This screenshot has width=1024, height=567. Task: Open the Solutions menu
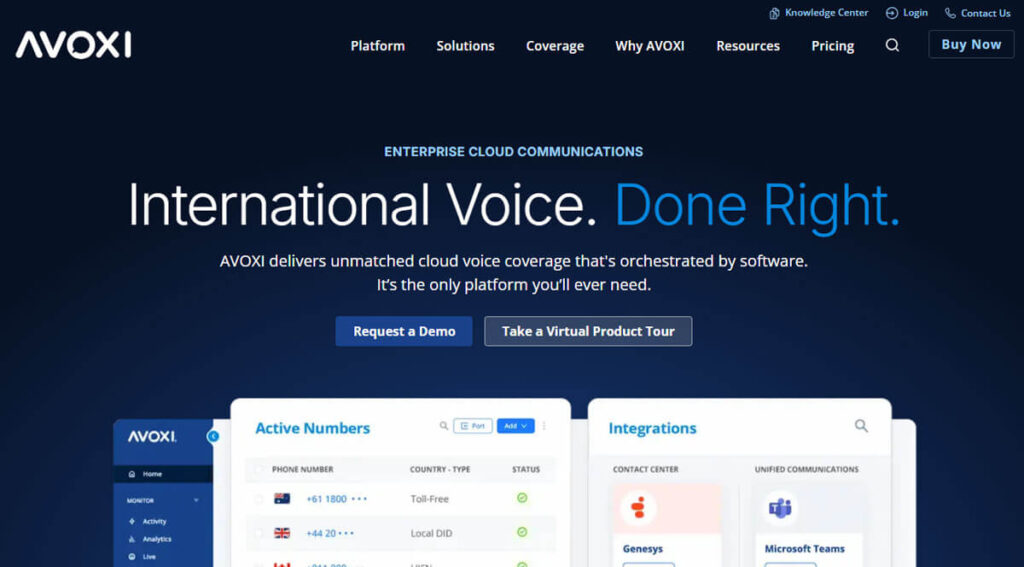point(466,46)
